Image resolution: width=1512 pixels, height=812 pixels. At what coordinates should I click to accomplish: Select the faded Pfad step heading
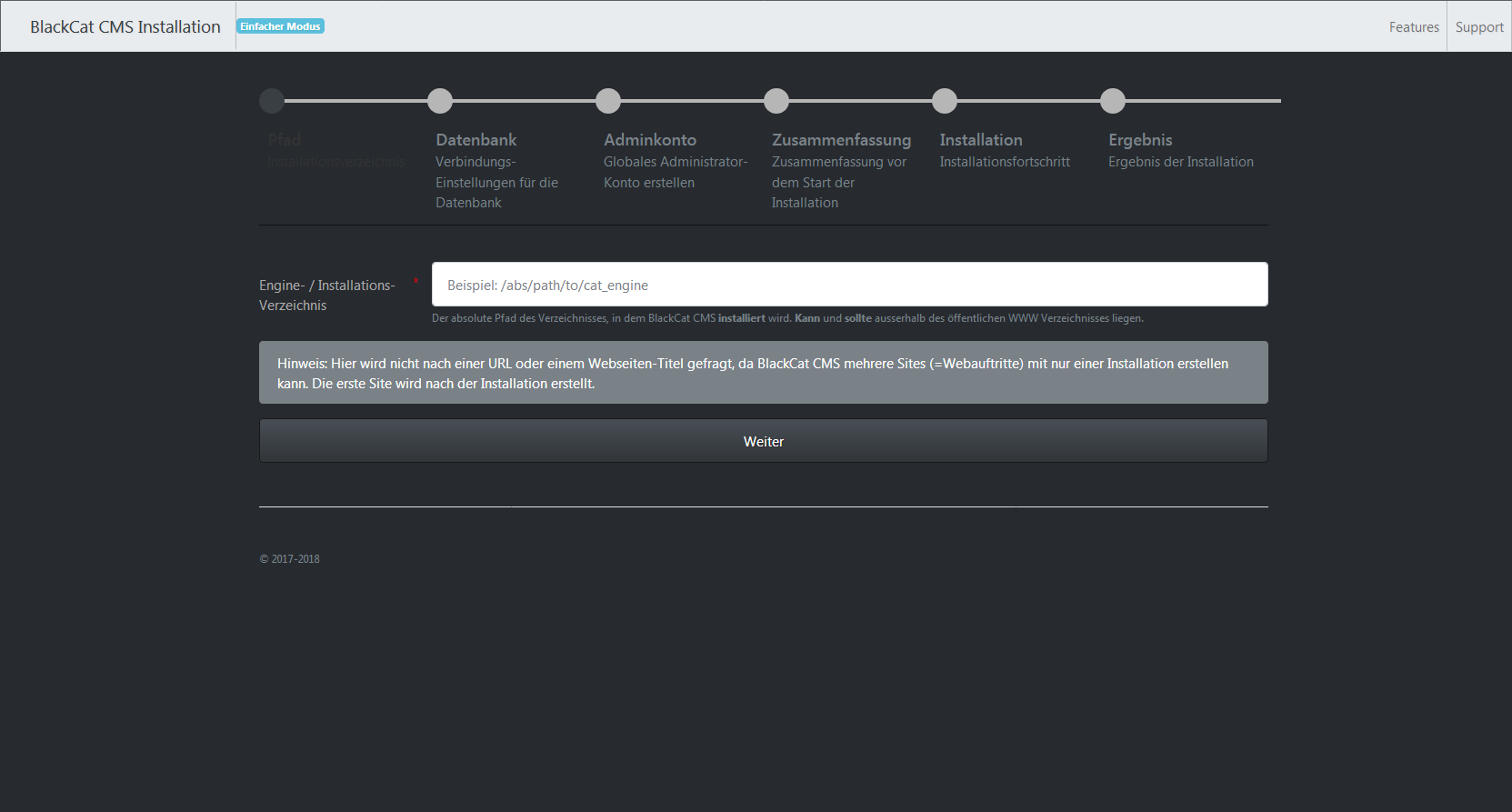(x=285, y=140)
